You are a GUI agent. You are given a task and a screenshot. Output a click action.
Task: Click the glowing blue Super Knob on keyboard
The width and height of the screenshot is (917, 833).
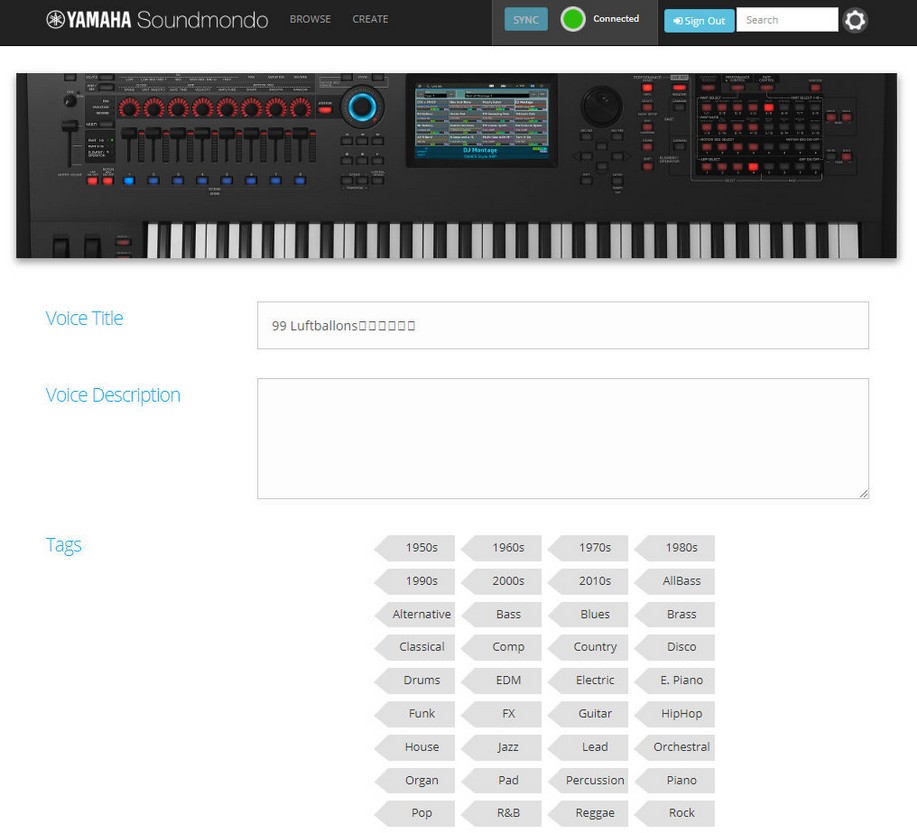click(361, 107)
